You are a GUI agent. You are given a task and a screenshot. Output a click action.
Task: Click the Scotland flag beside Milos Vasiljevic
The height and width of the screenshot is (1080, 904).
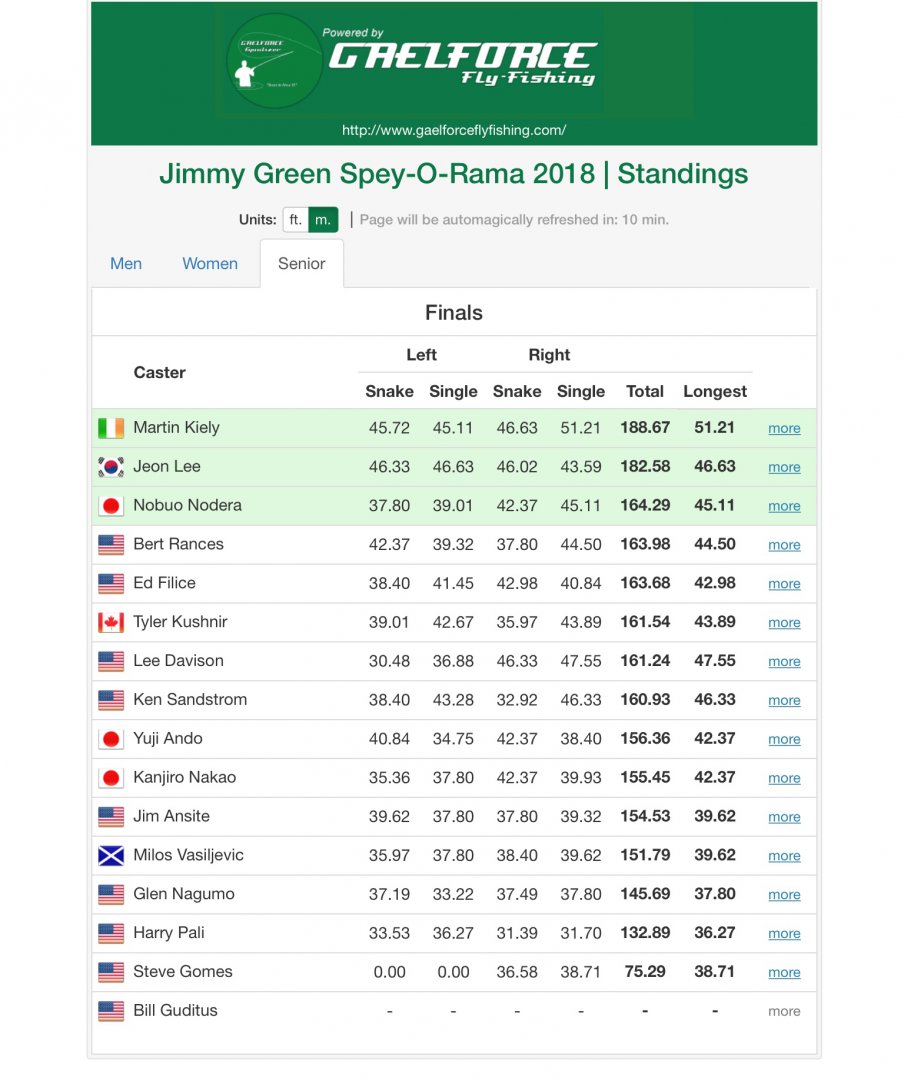pos(111,856)
